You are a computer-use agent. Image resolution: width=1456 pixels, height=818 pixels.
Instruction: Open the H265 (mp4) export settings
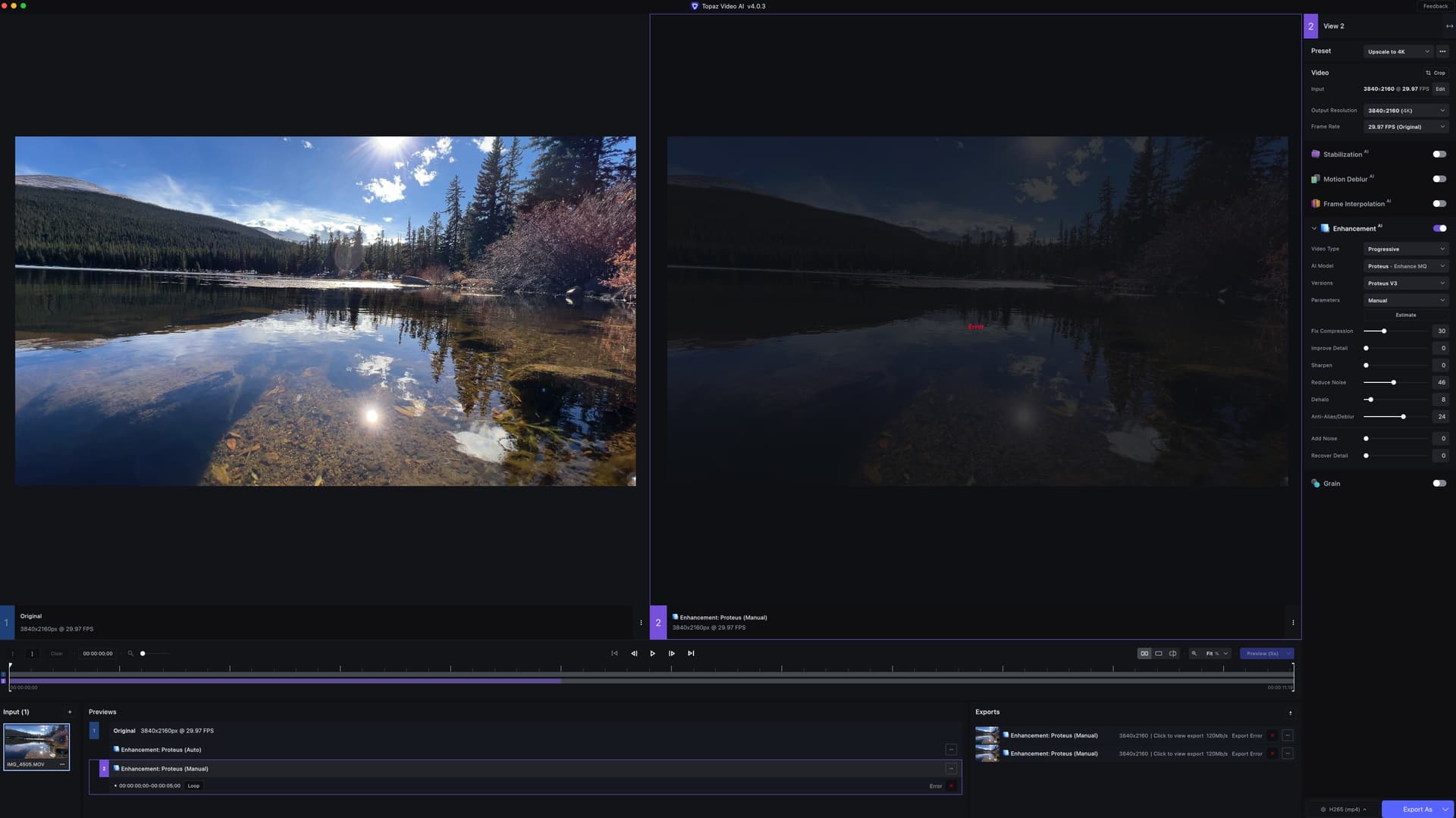[x=1343, y=809]
